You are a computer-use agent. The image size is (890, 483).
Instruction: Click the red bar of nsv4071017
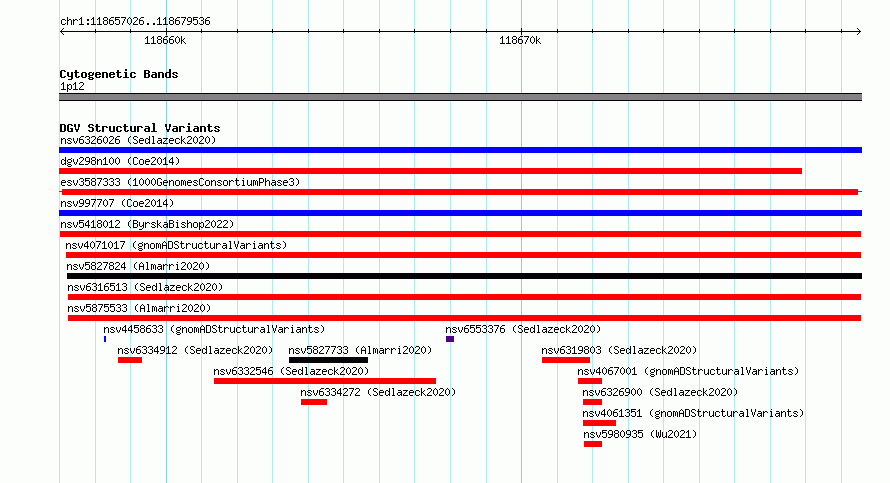pos(463,255)
